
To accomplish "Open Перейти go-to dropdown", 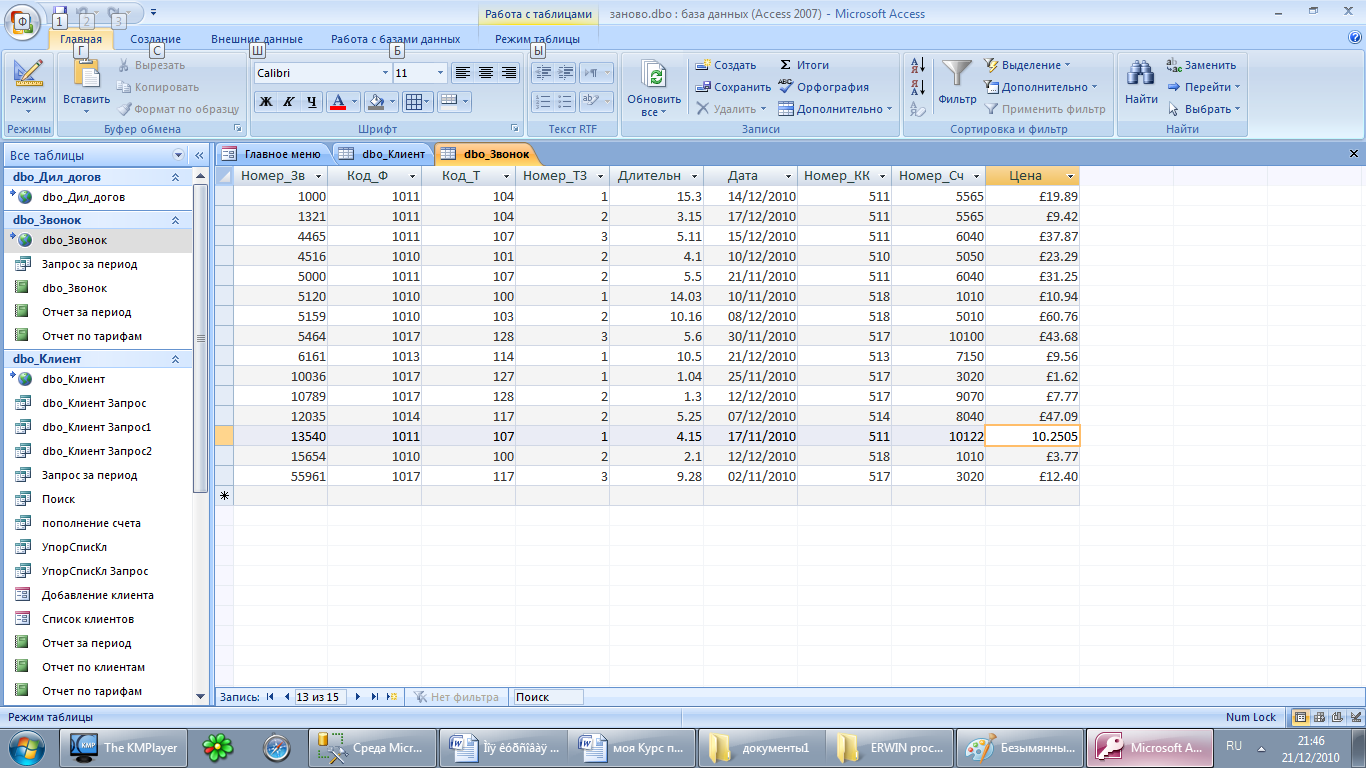I will pyautogui.click(x=1204, y=87).
